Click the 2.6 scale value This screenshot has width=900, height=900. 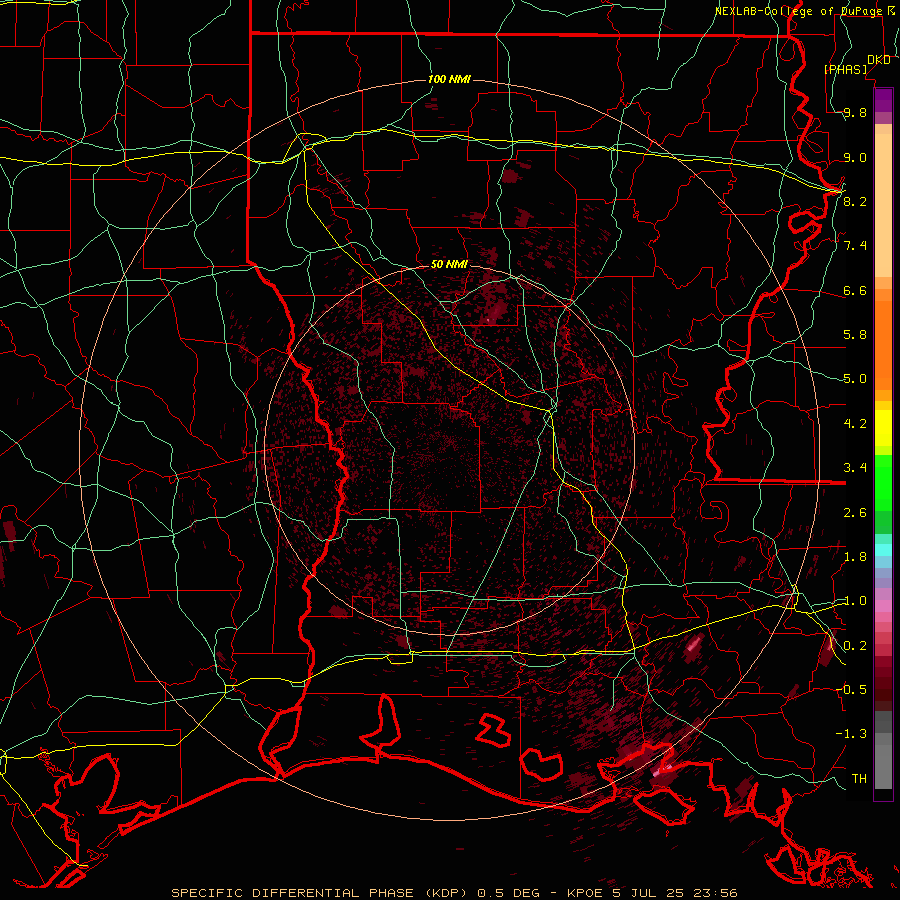click(x=855, y=513)
